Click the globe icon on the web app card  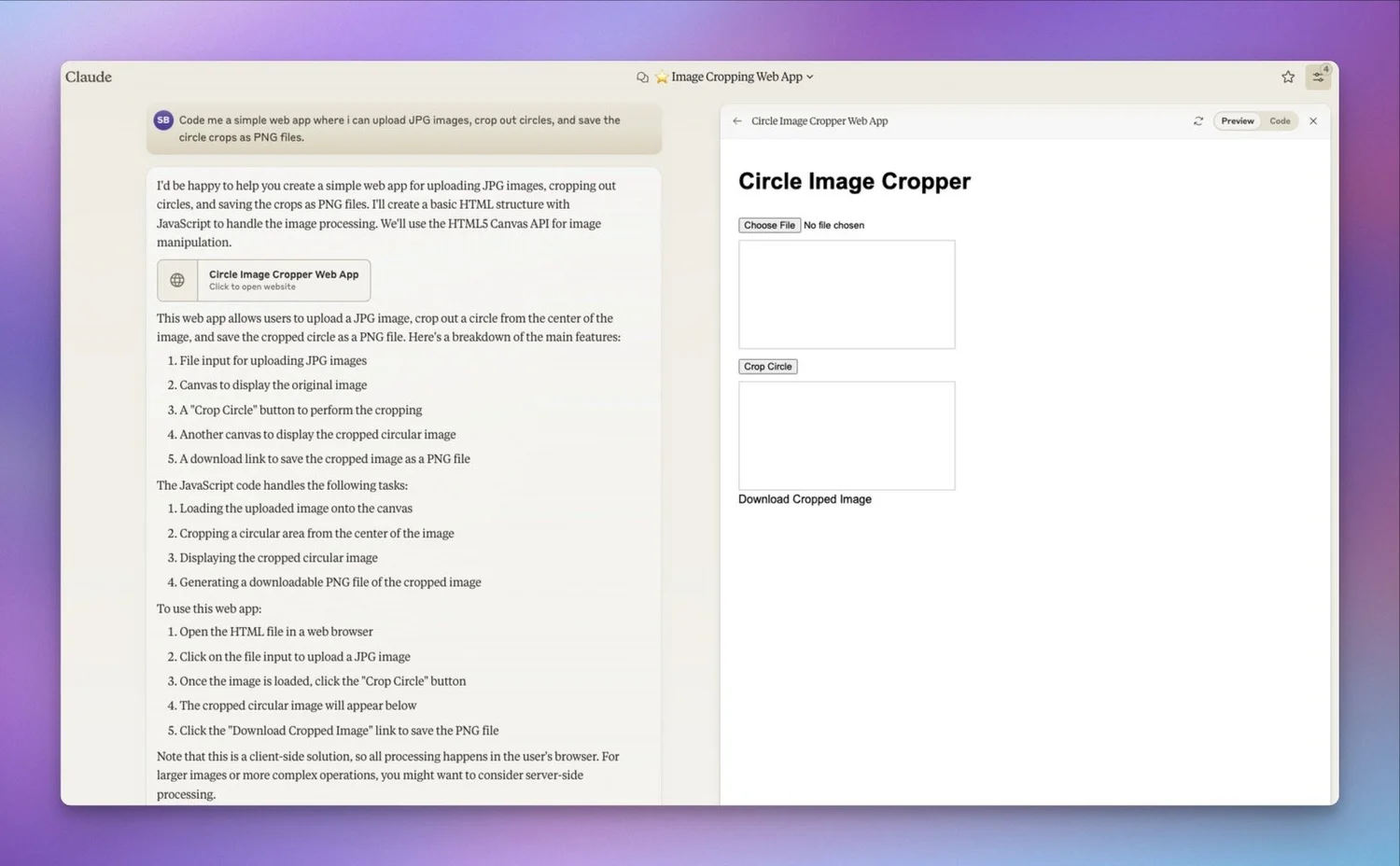(176, 280)
